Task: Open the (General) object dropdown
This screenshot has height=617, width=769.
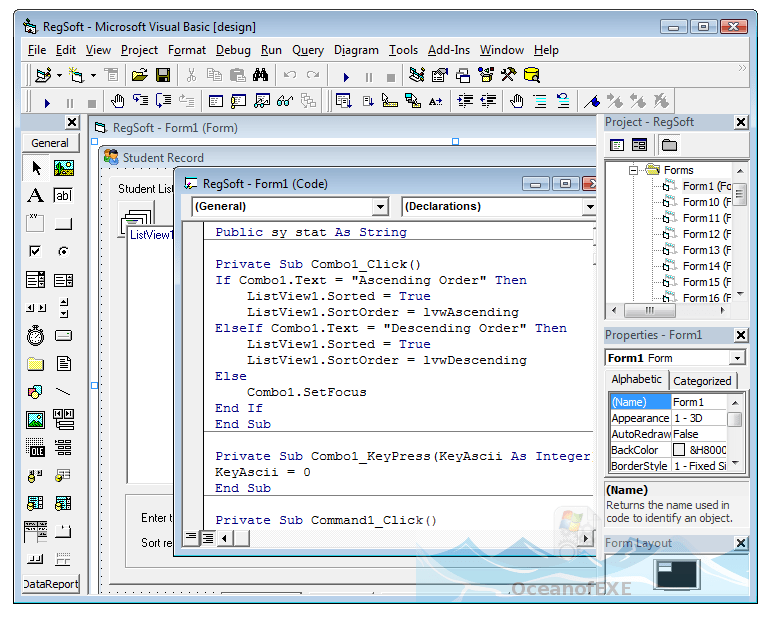Action: [380, 207]
